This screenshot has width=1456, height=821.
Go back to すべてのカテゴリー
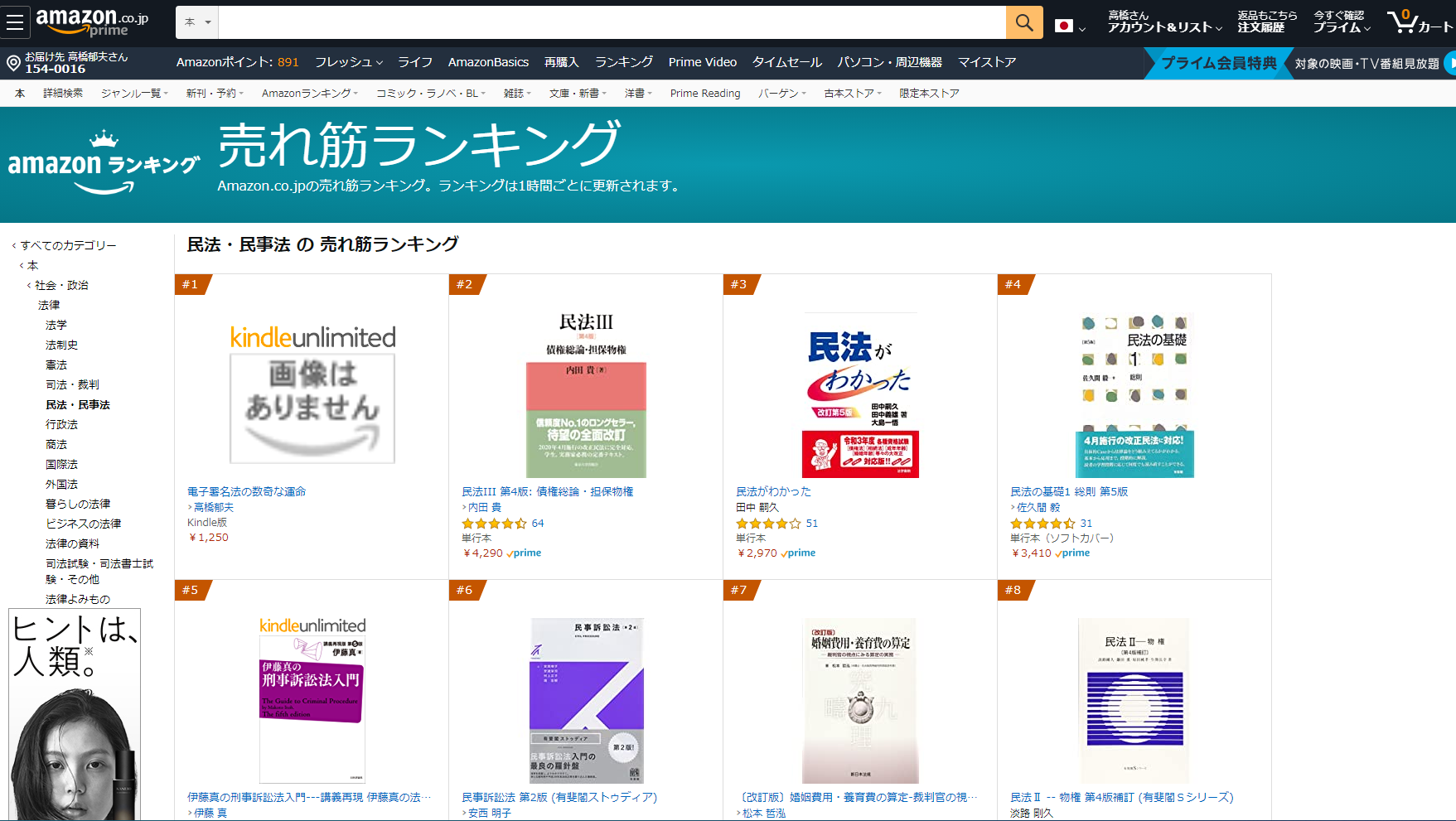click(68, 245)
